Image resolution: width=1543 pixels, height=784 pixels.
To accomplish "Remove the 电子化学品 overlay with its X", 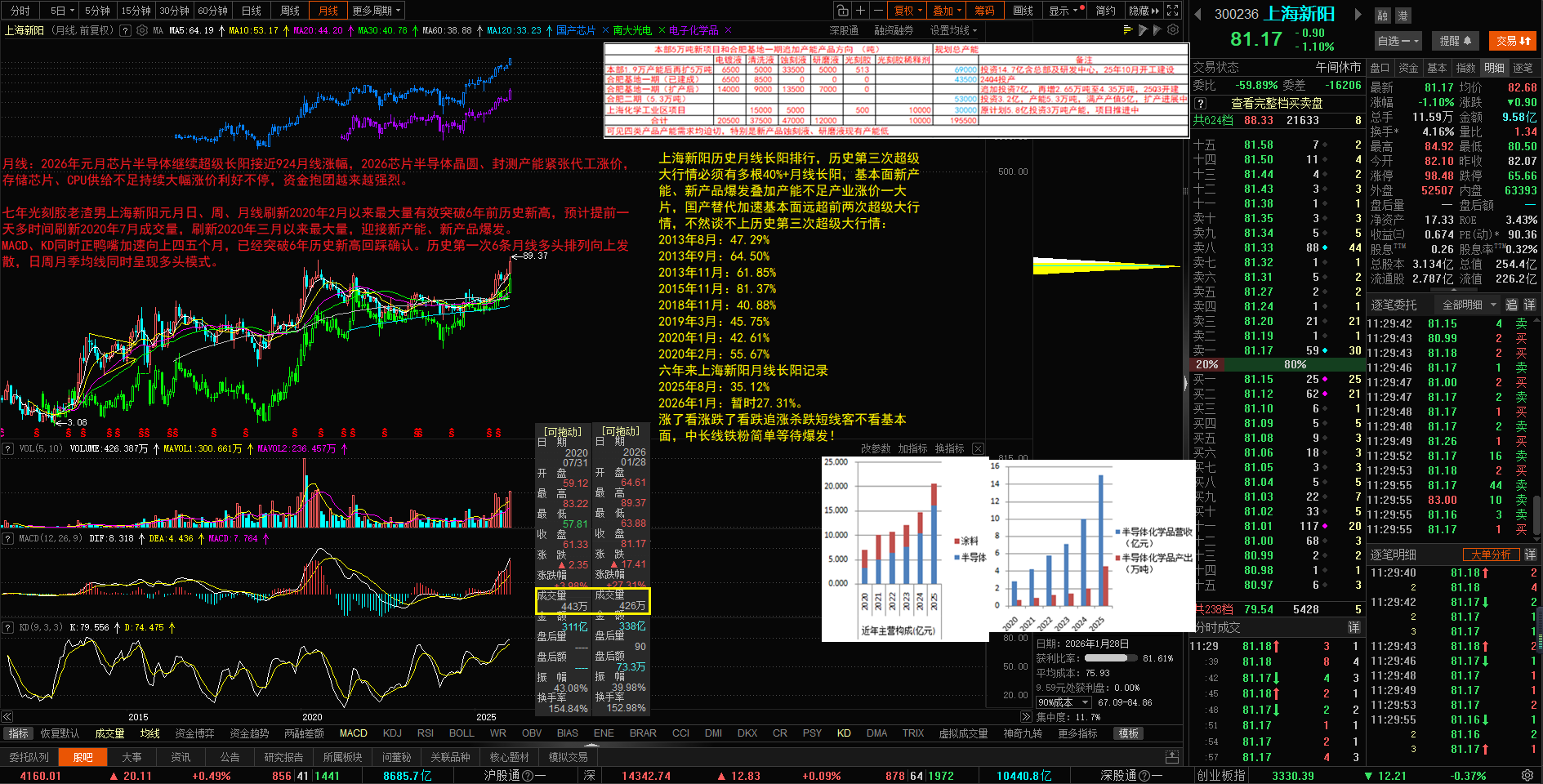I will [727, 30].
